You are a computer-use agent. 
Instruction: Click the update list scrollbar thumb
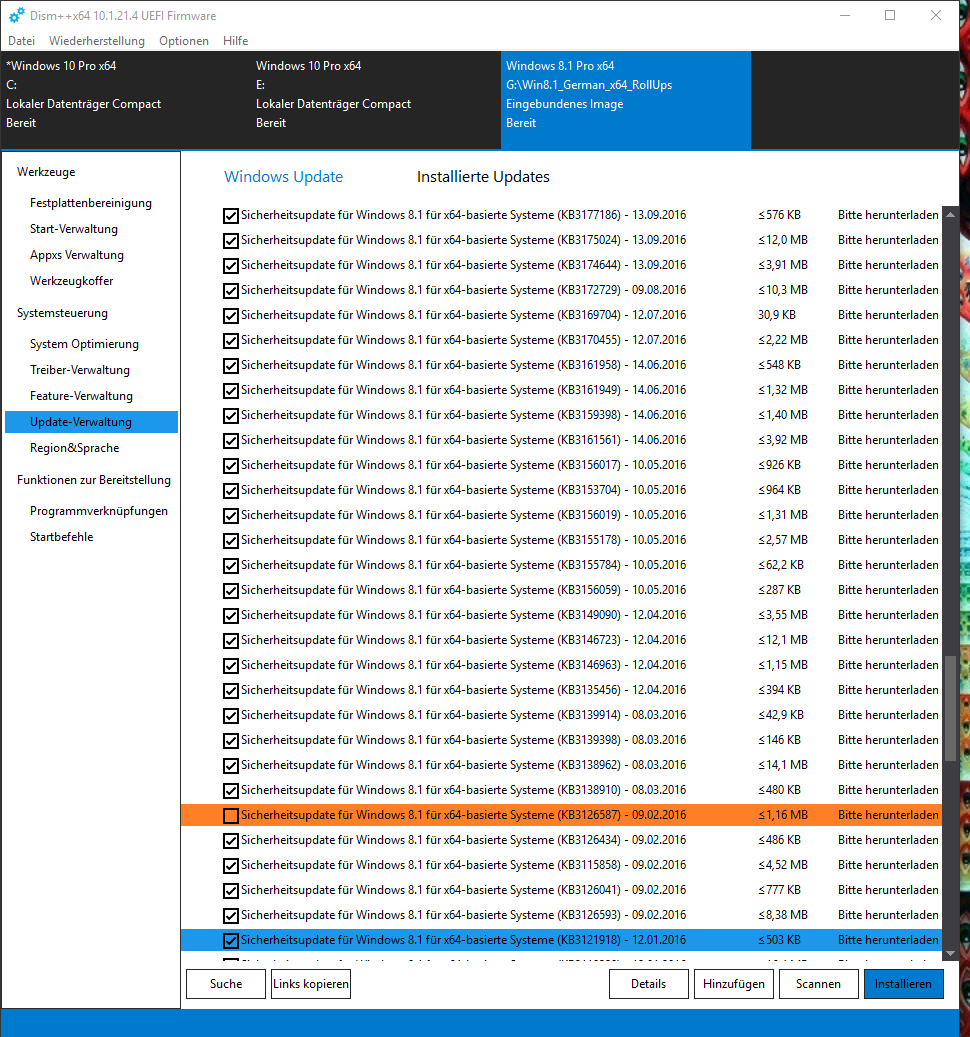coord(950,708)
